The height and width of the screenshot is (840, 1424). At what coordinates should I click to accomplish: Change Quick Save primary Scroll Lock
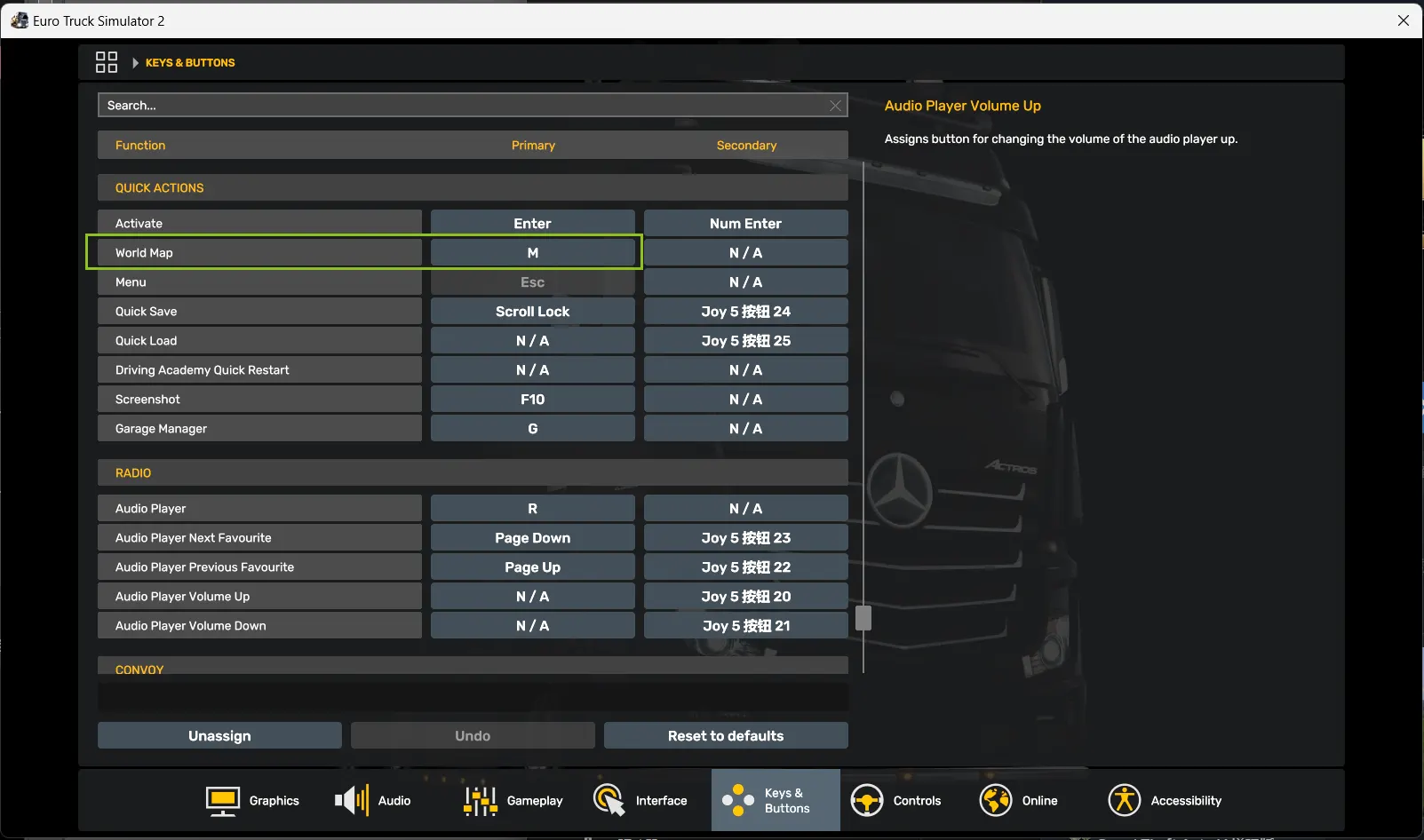point(533,312)
